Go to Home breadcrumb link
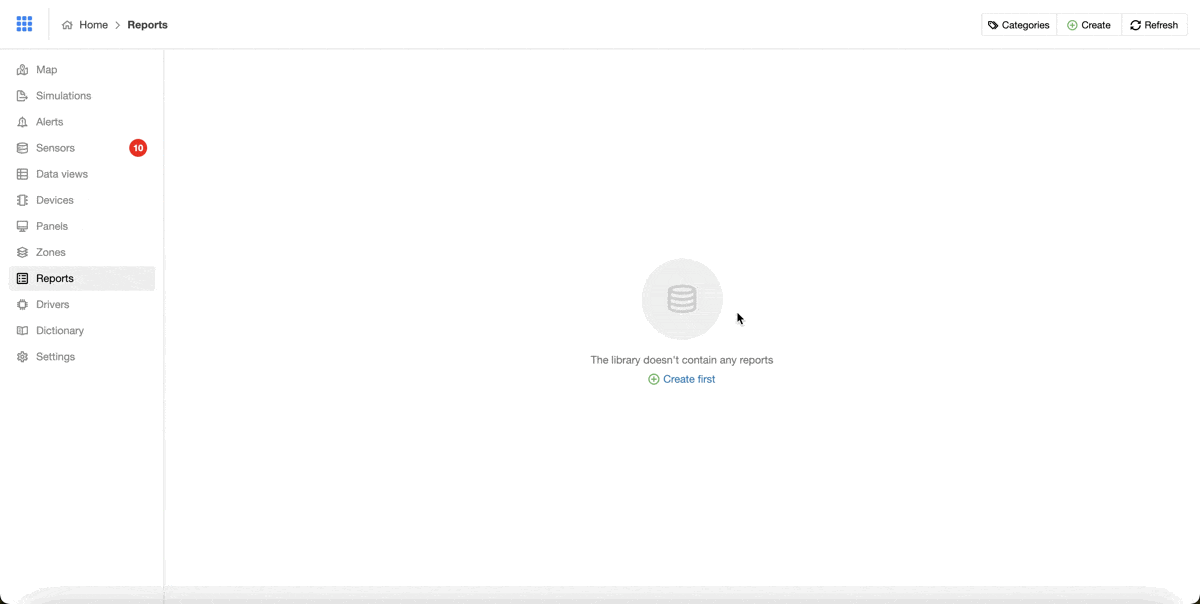Image resolution: width=1200 pixels, height=604 pixels. click(x=93, y=25)
